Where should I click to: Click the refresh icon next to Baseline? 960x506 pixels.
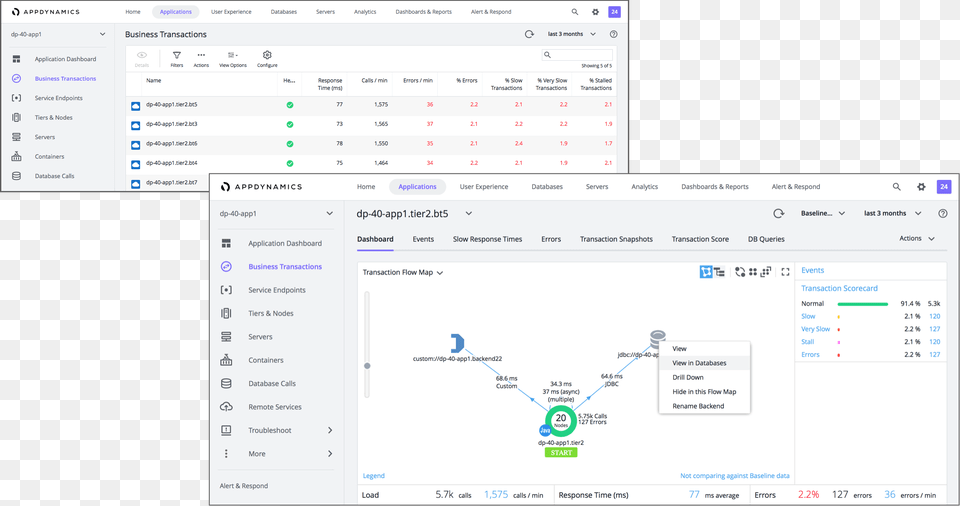(x=778, y=213)
